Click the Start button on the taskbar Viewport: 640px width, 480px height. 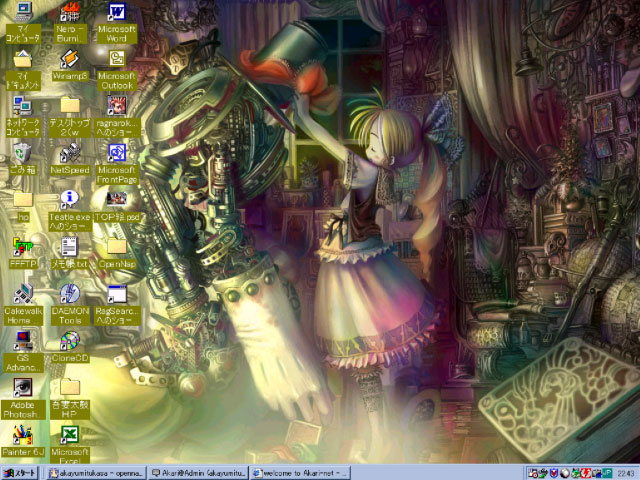tap(21, 472)
